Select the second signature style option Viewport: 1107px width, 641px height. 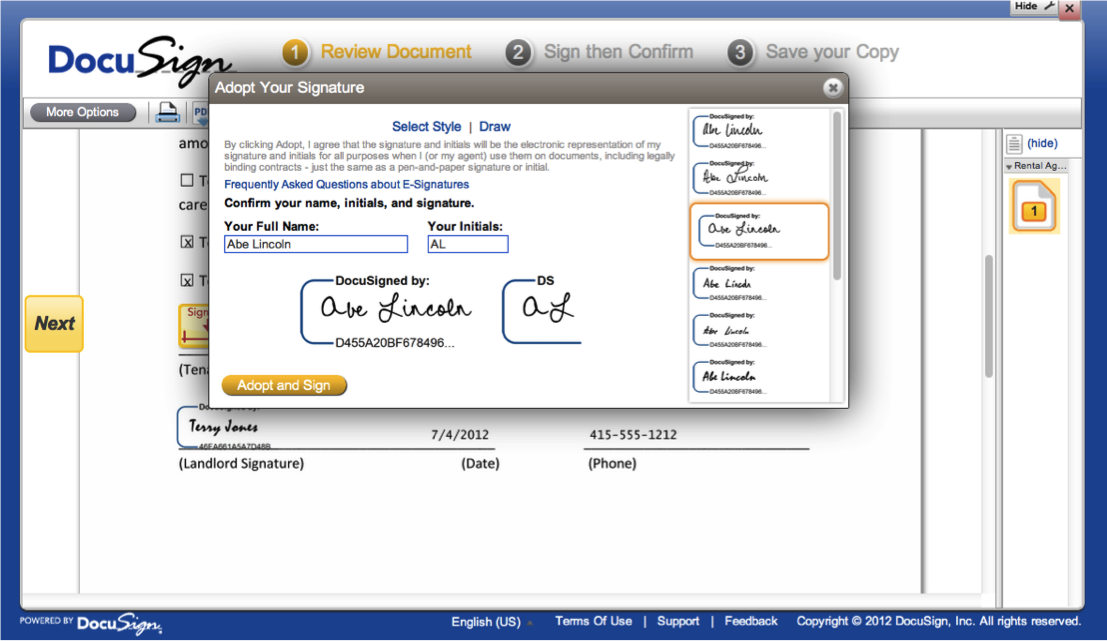[x=731, y=178]
